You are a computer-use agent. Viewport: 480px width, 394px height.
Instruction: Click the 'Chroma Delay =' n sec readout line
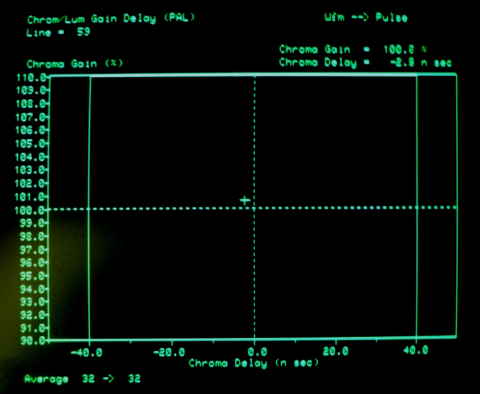[x=365, y=63]
